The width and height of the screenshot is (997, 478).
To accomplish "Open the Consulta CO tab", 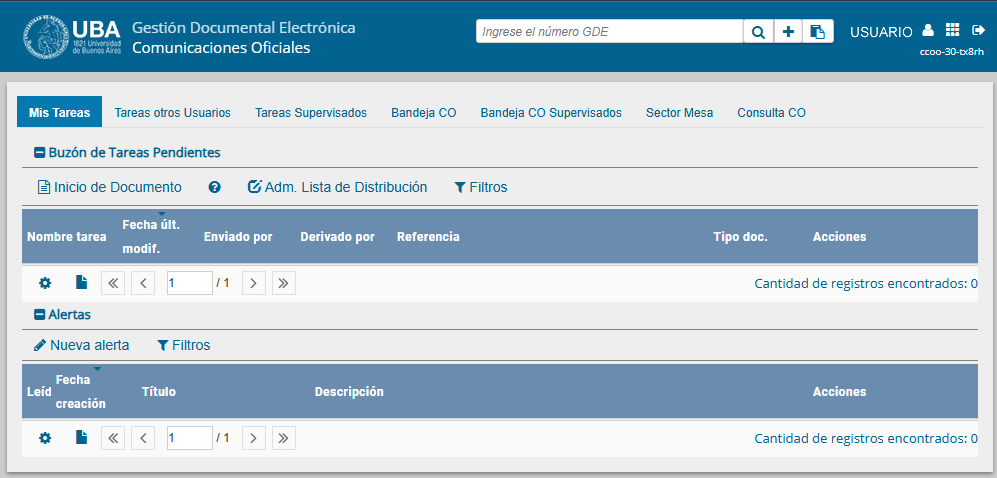I will (771, 113).
